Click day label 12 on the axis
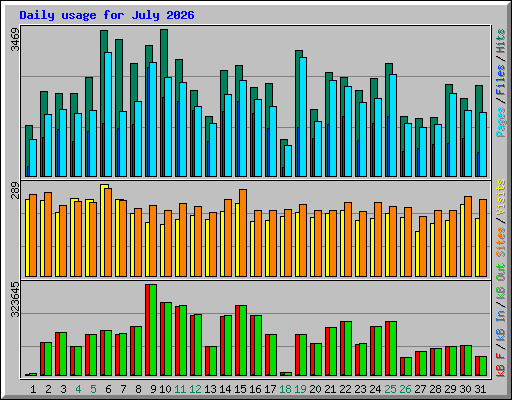The image size is (512, 400). point(195,389)
